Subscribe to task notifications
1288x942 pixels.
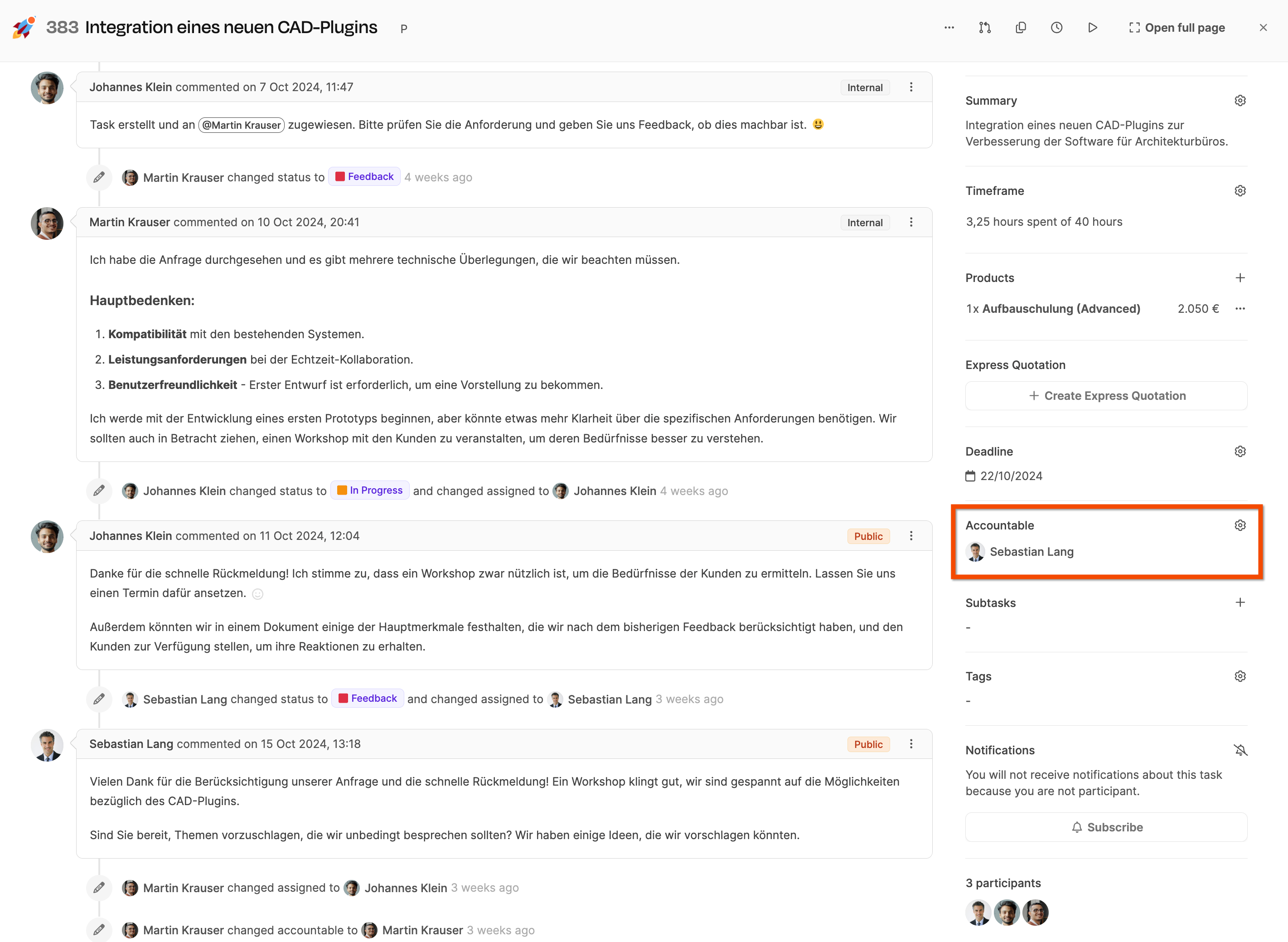pos(1106,827)
